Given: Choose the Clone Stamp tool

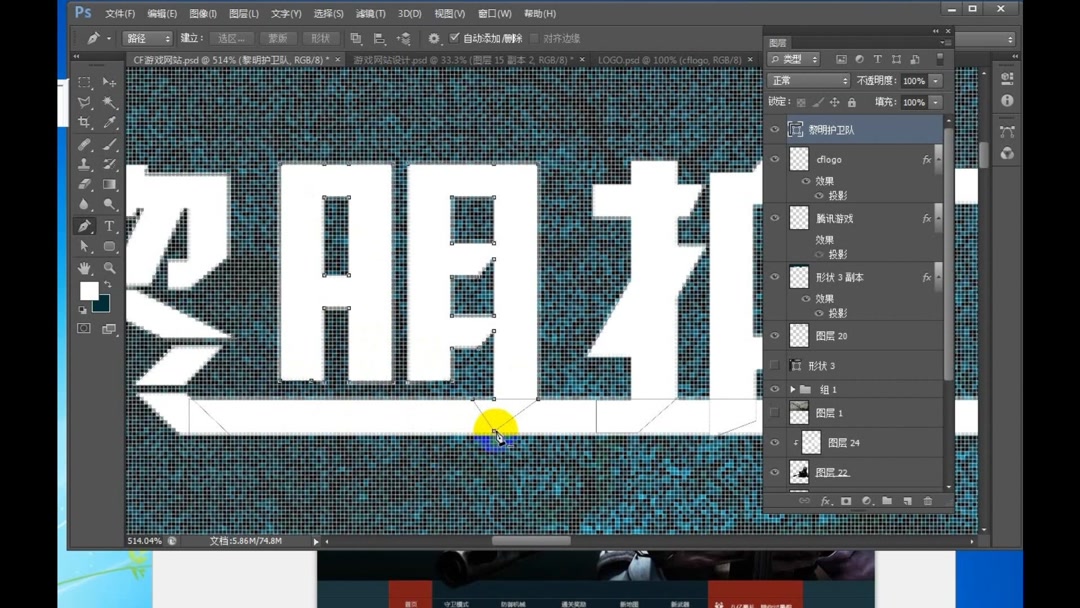Looking at the screenshot, I should (x=84, y=162).
